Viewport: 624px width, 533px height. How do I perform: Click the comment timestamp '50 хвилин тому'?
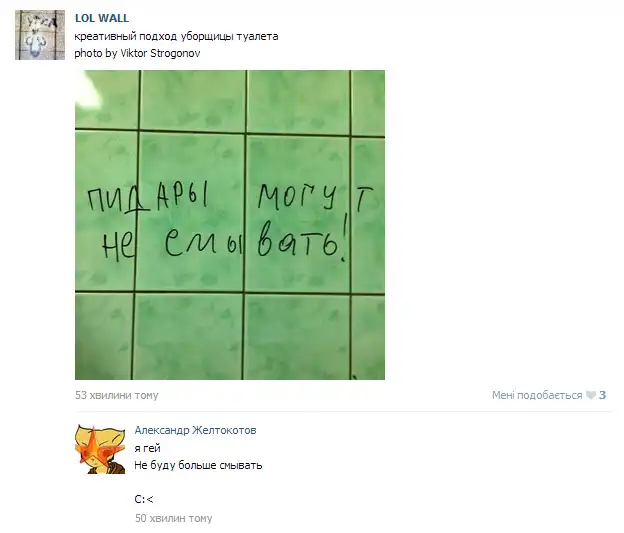point(174,518)
